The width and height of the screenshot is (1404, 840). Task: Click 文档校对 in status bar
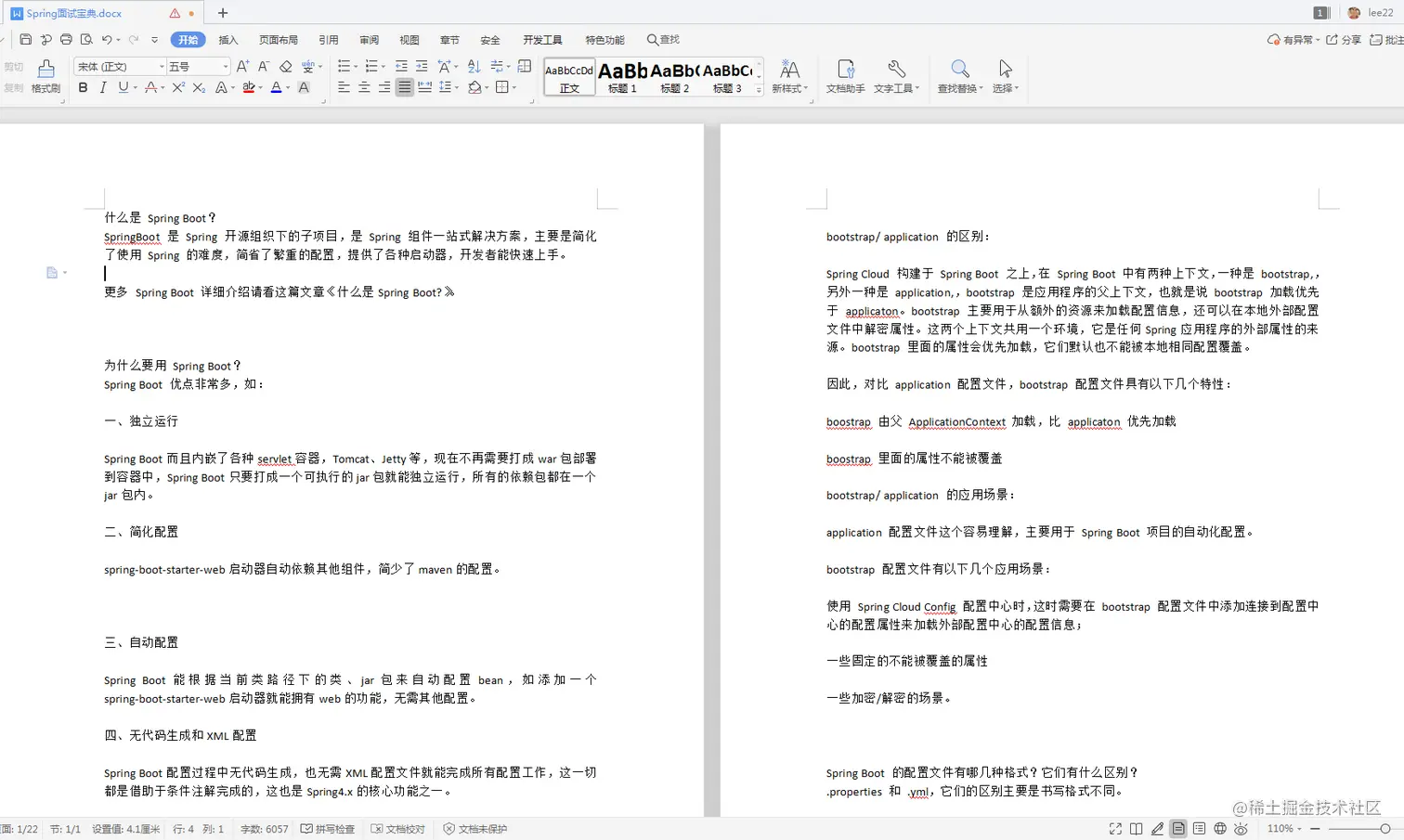tap(397, 829)
